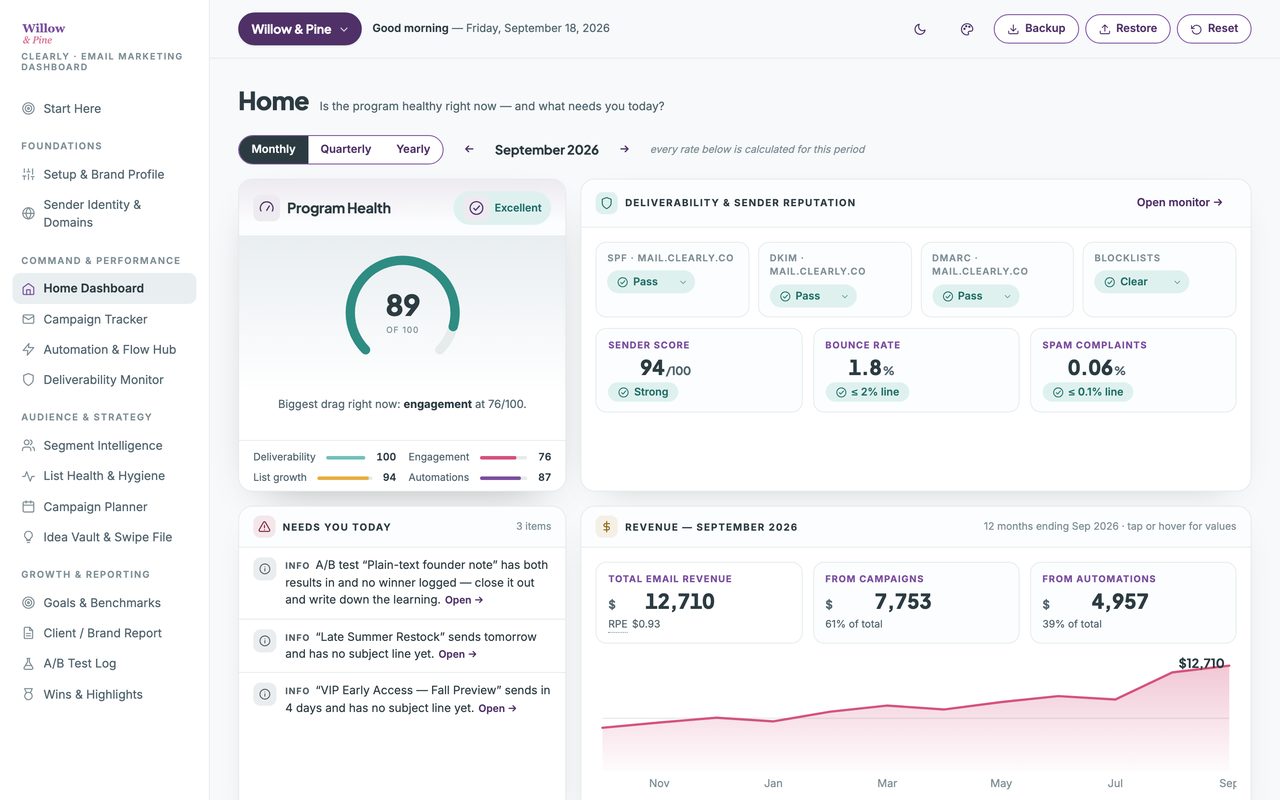The height and width of the screenshot is (800, 1280).
Task: Open the DMARC status Pass dropdown
Action: (x=976, y=296)
